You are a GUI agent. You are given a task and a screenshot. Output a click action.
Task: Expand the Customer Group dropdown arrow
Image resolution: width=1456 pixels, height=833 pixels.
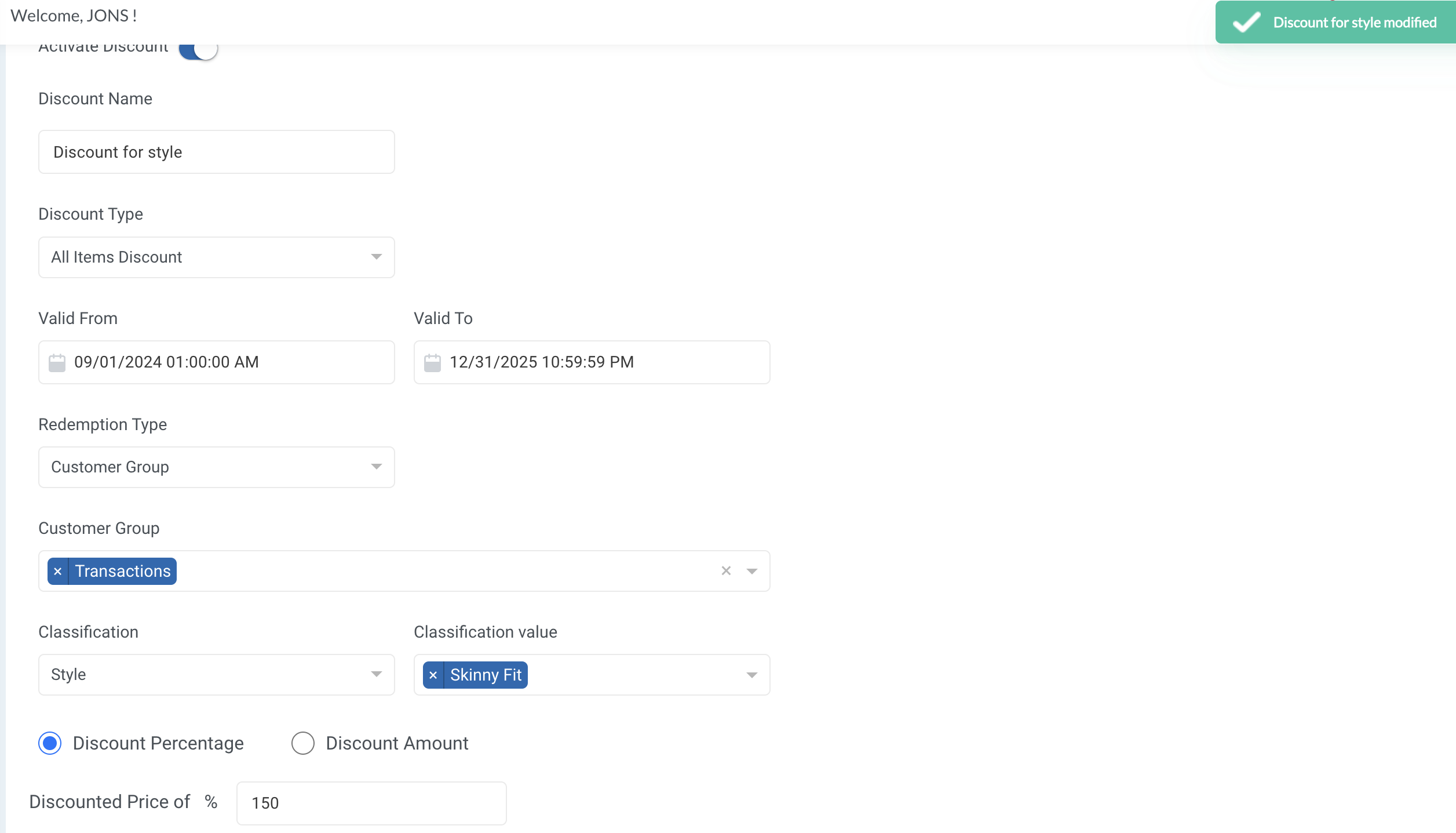(x=752, y=572)
